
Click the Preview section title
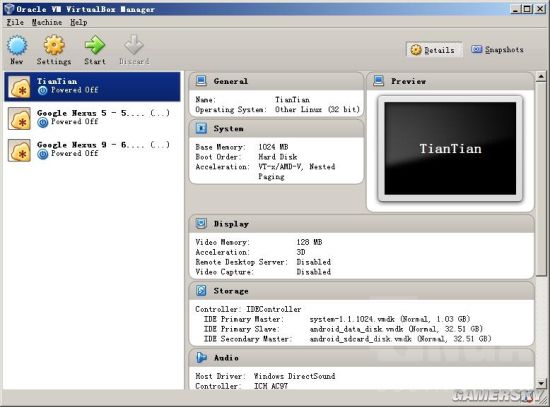[x=409, y=81]
